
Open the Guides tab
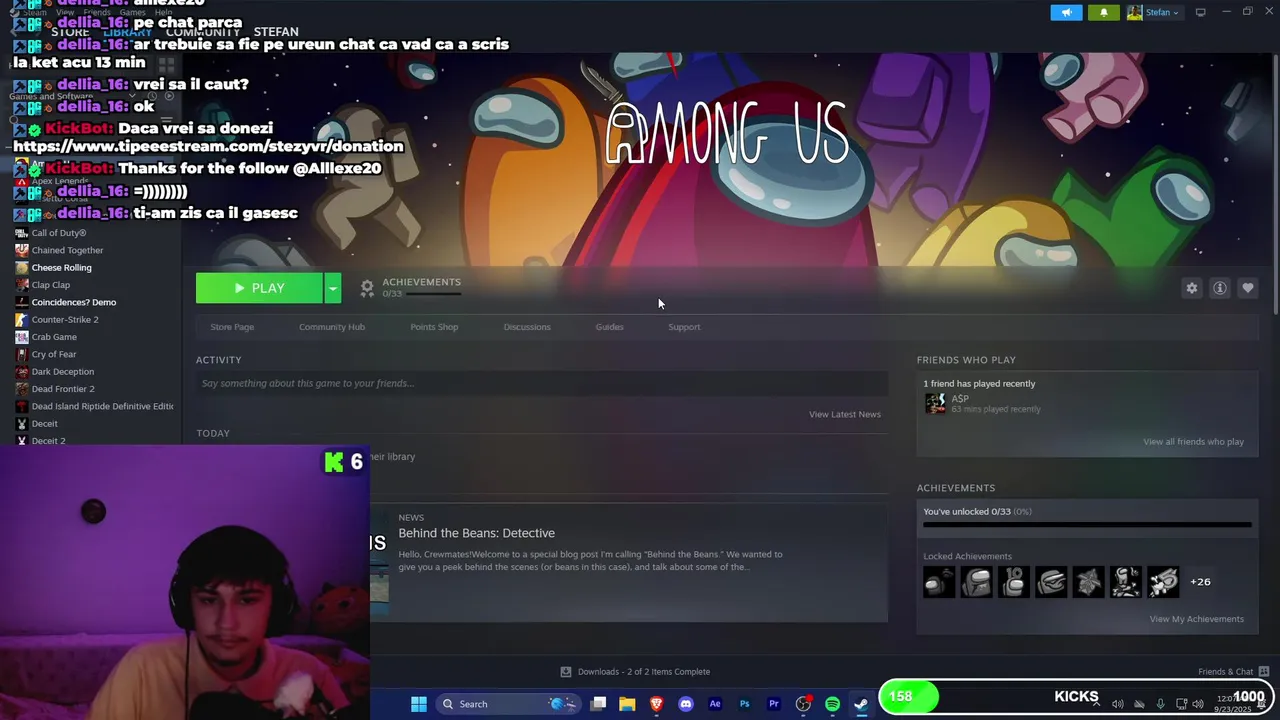coord(609,327)
